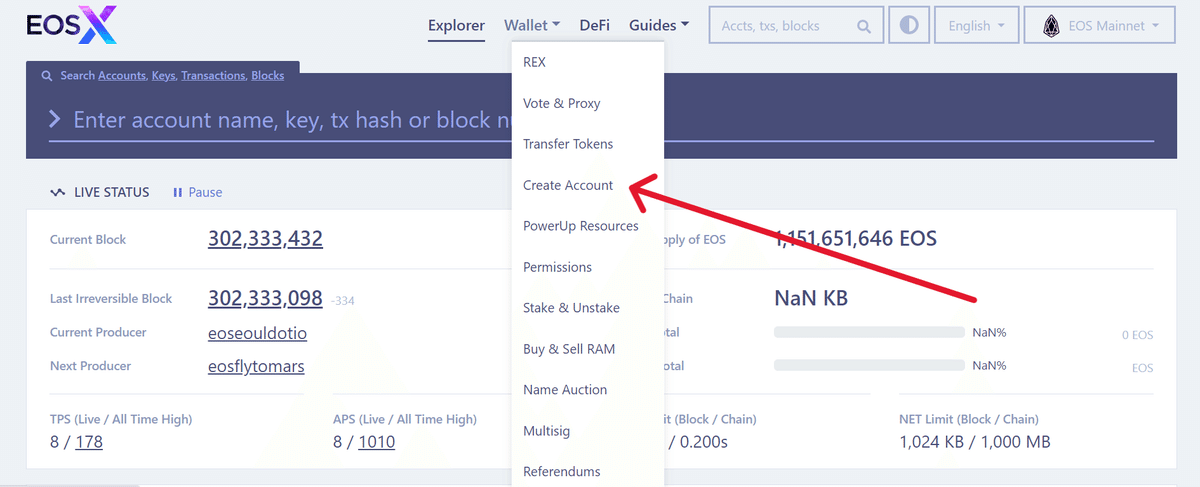Click the search magnifier icon in navbar
Viewport: 1200px width, 487px height.
[864, 27]
